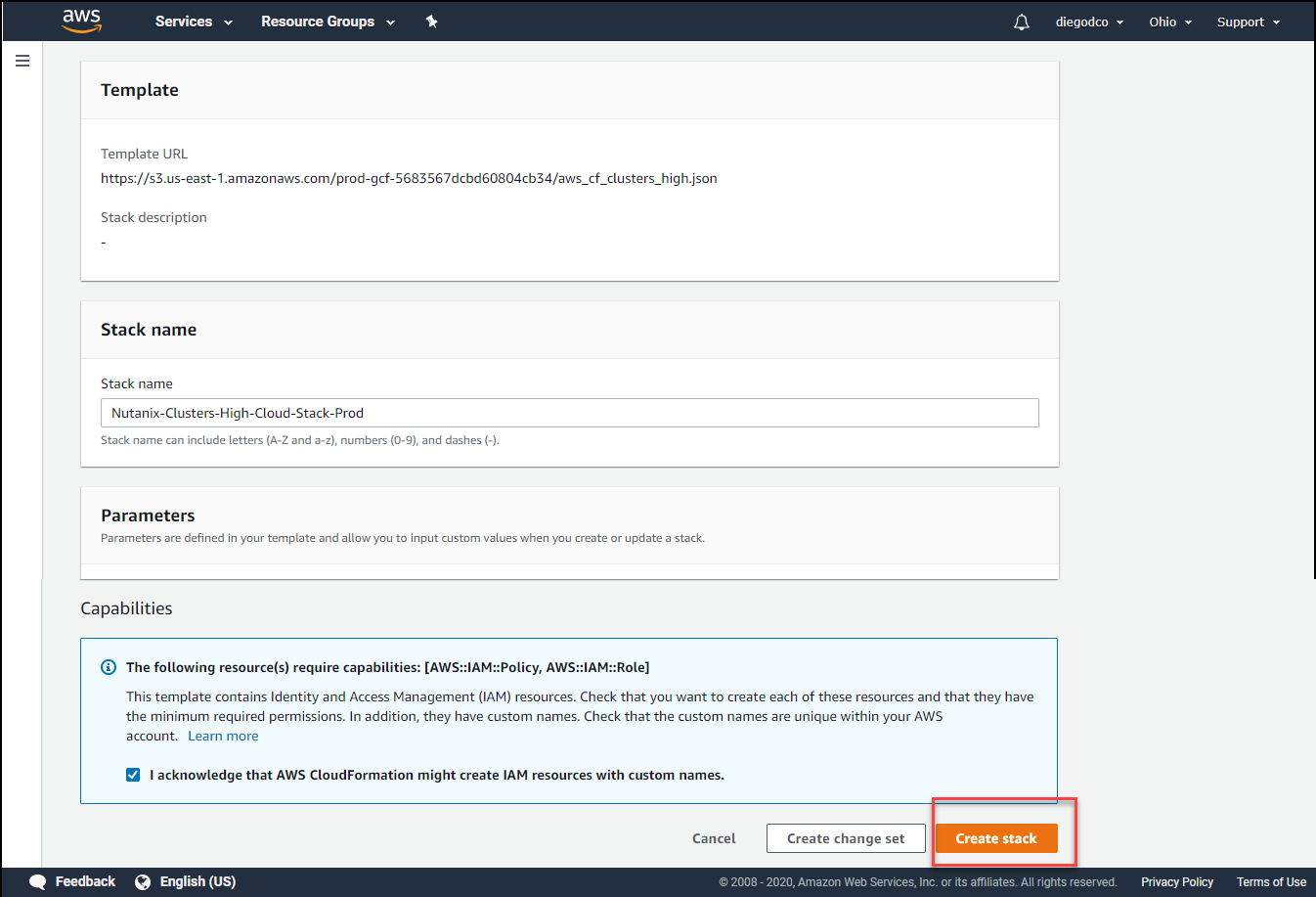Untick the IAM resources acknowledgment checkbox
1316x897 pixels.
[x=133, y=775]
